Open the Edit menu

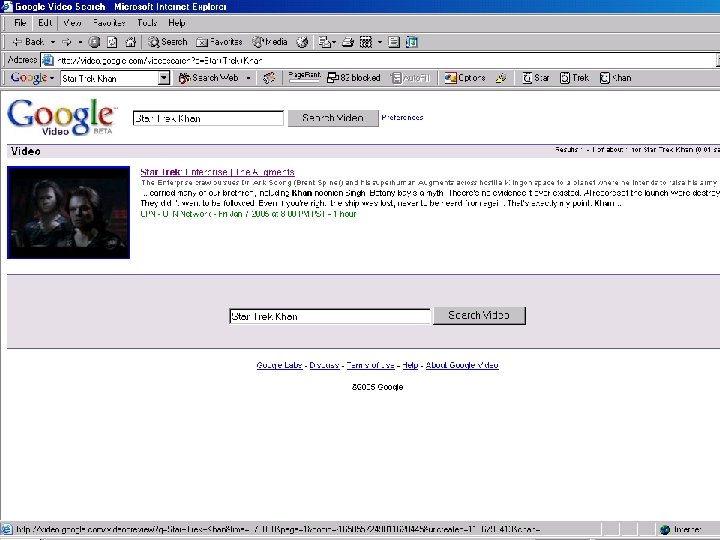(45, 23)
